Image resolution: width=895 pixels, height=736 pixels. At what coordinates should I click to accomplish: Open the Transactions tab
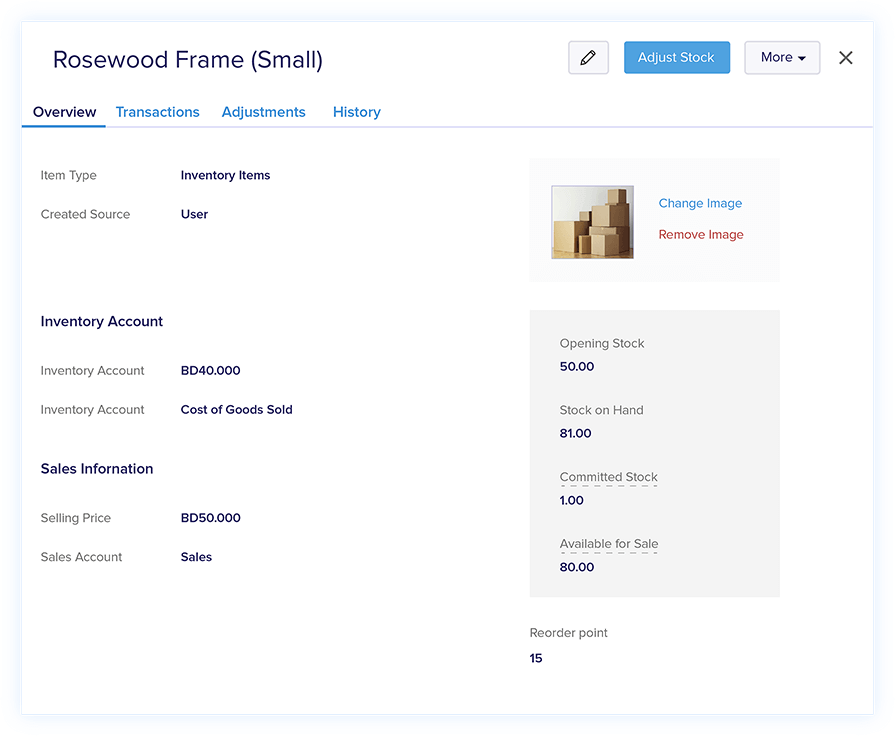tap(158, 112)
